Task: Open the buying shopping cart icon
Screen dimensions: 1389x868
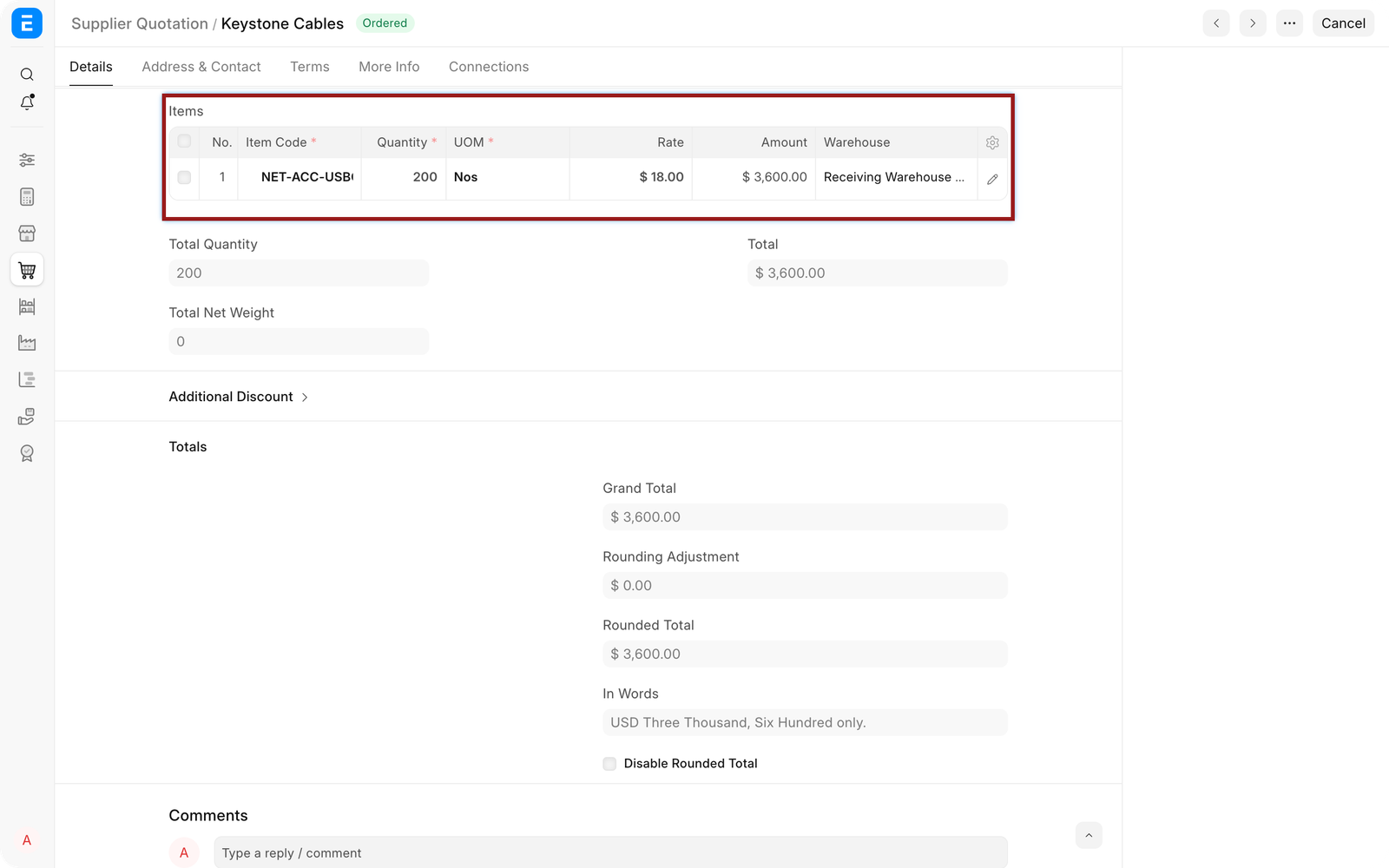Action: click(x=27, y=270)
